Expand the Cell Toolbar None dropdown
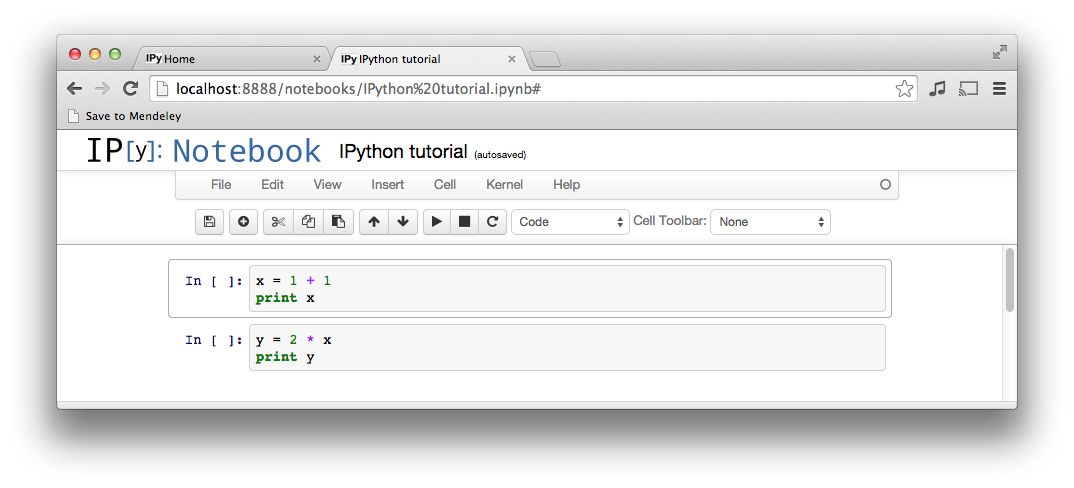 [770, 222]
